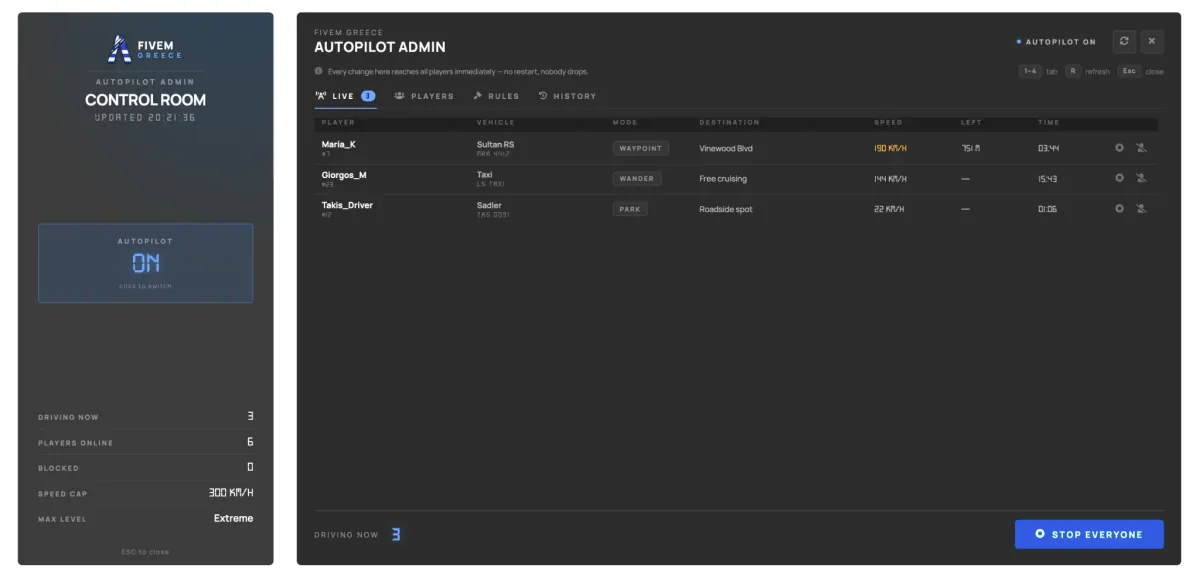Click the FiveM Greece logo in sidebar
The height and width of the screenshot is (581, 1200).
[145, 47]
